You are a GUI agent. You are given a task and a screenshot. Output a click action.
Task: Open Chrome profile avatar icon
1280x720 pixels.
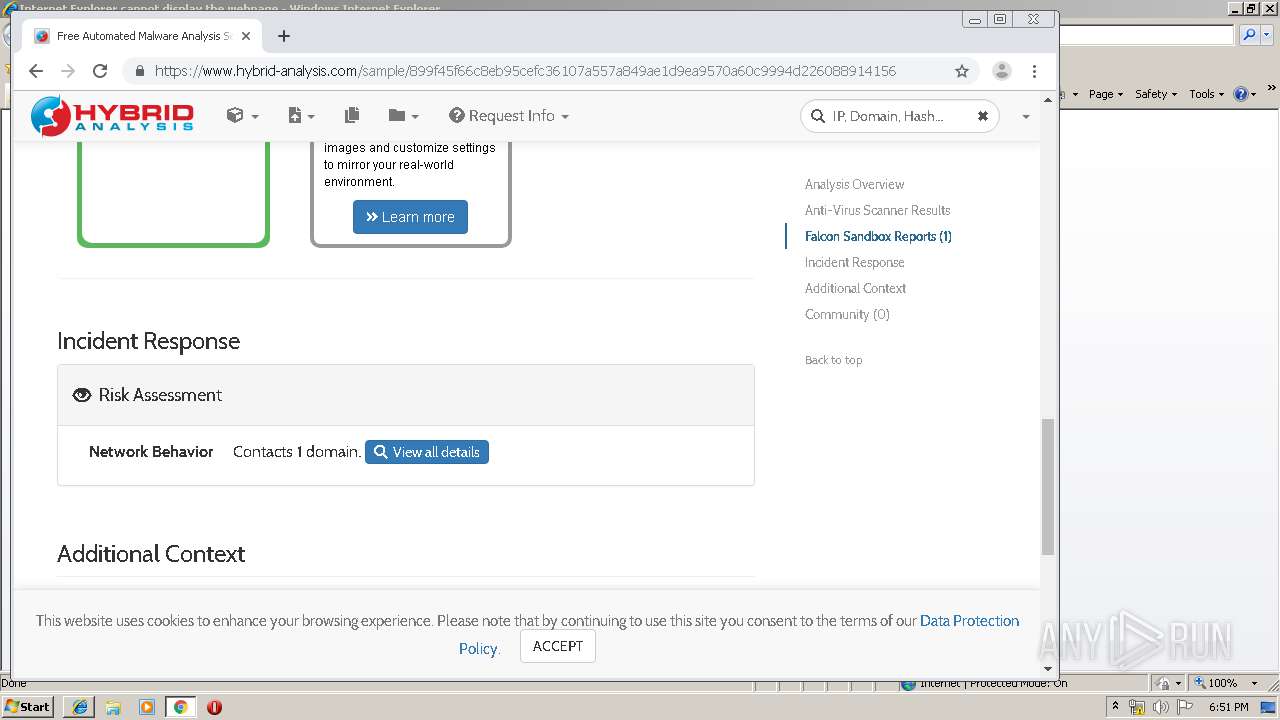coord(1001,71)
